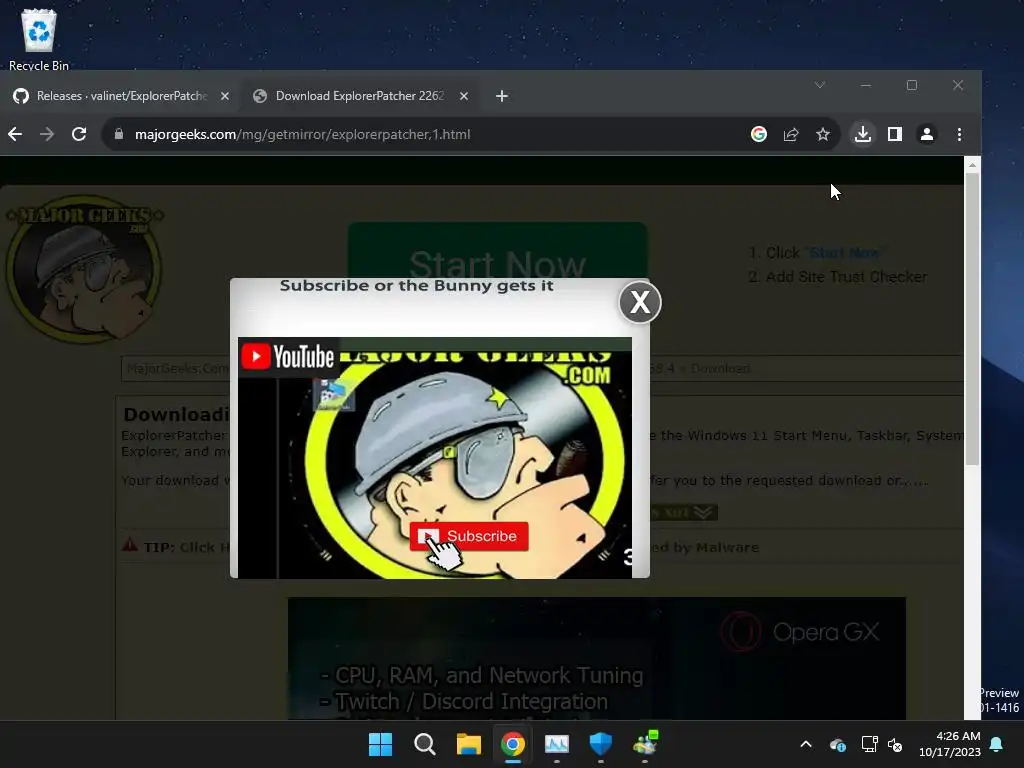
Task: Click the YouTube logo in the popup video
Action: point(288,357)
